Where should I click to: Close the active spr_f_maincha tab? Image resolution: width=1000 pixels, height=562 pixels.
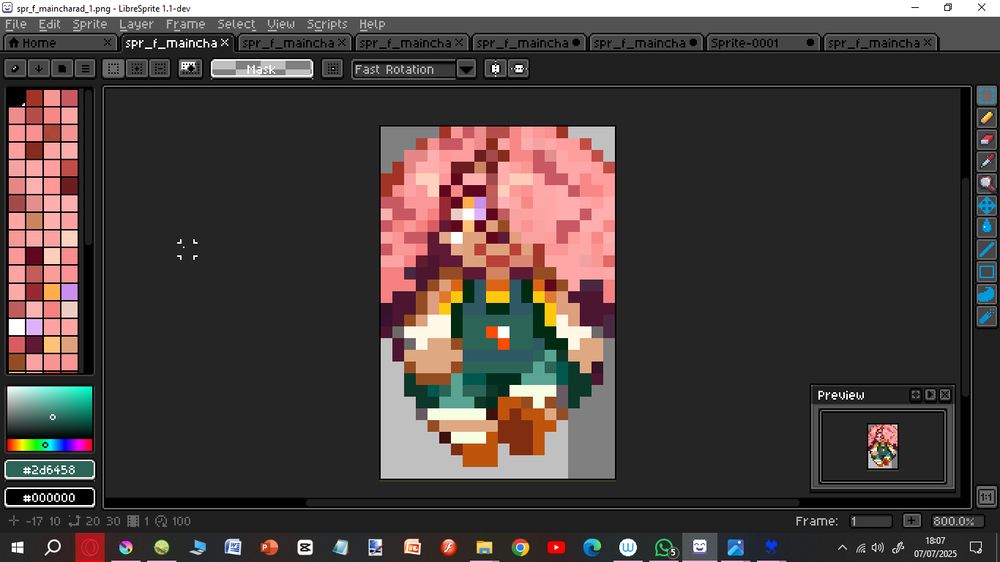point(224,43)
